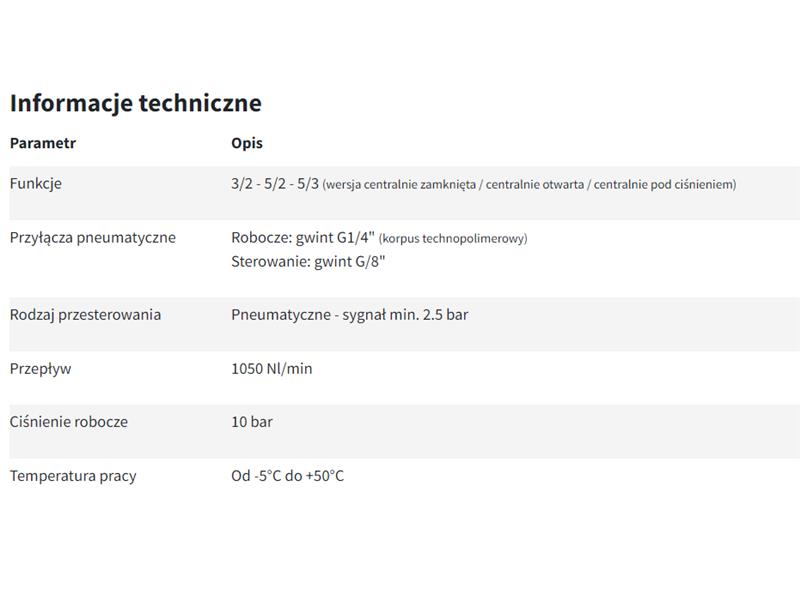Click the Przepływ row label
Viewport: 800px width, 600px height.
click(x=40, y=369)
